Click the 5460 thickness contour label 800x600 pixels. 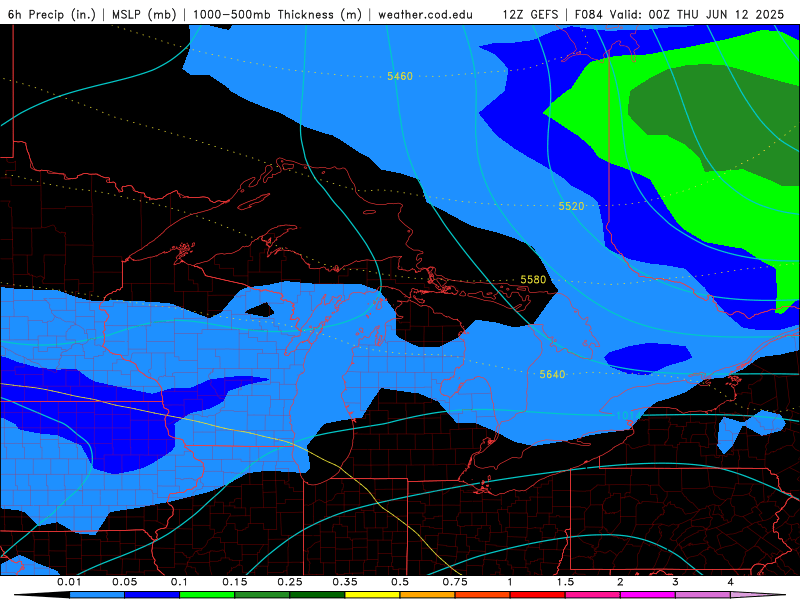[x=399, y=77]
